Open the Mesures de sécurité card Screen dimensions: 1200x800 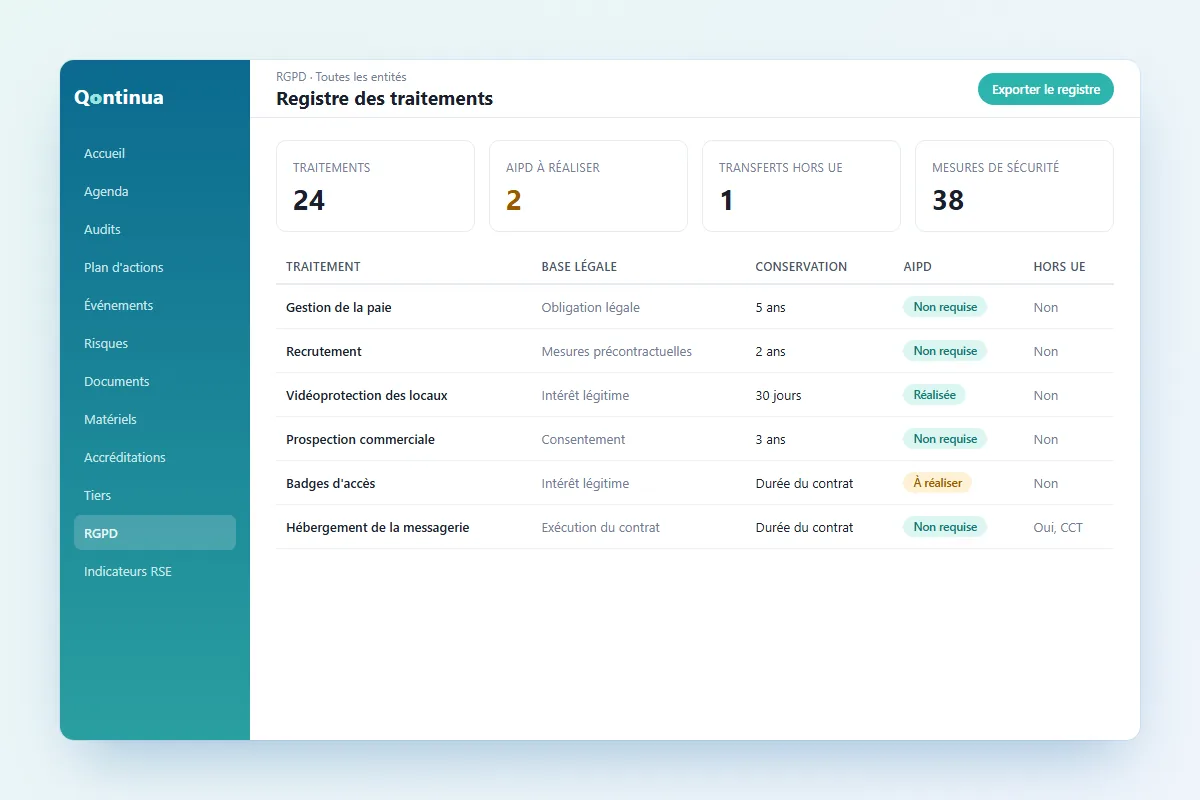[1014, 186]
